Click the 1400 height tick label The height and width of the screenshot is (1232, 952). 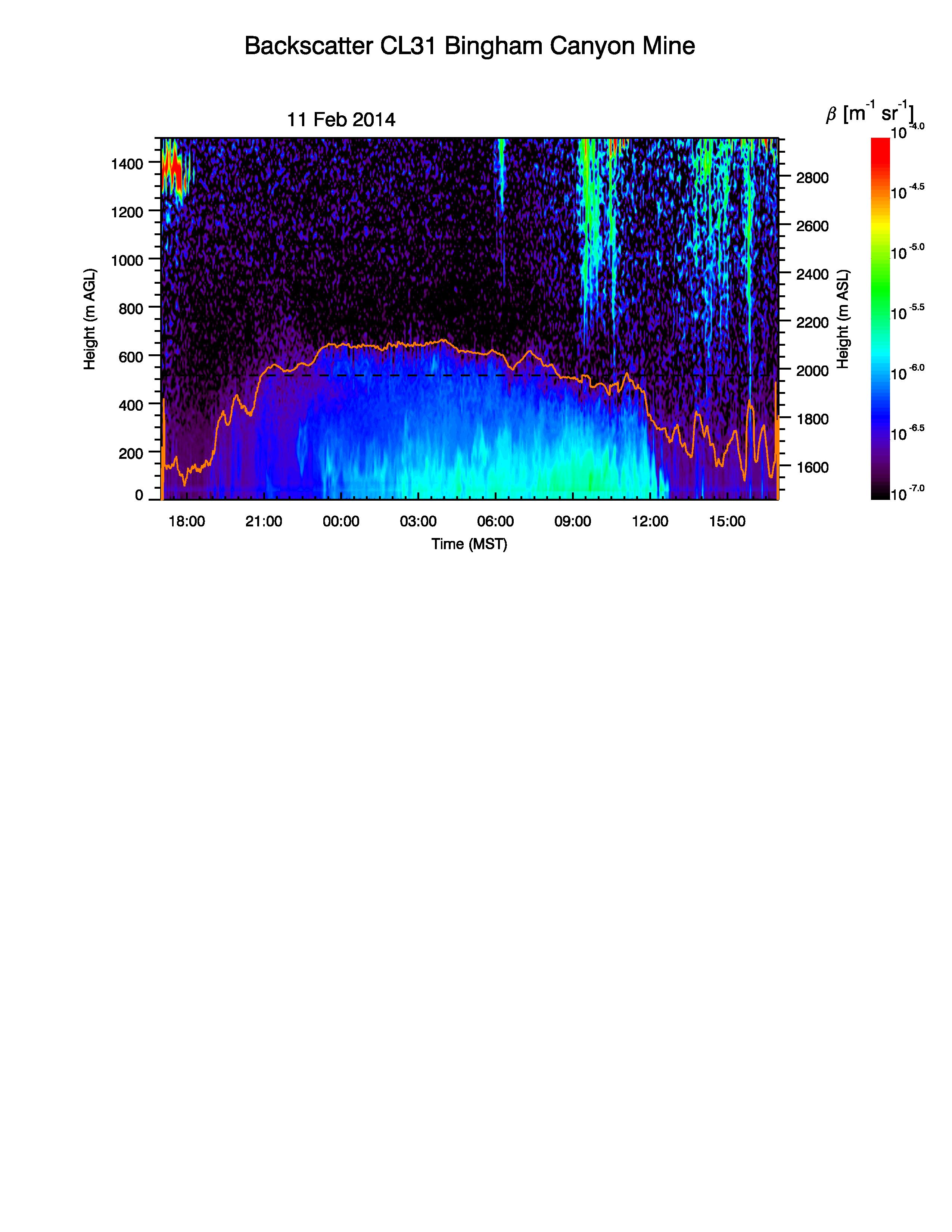coord(127,164)
